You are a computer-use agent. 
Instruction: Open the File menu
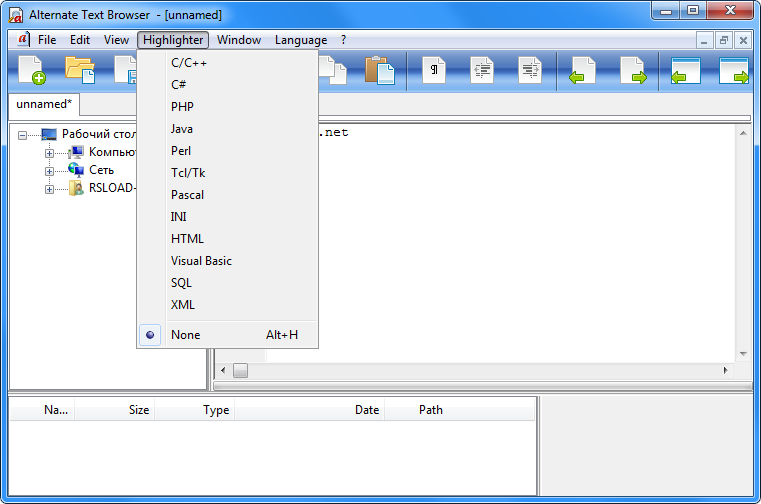pos(47,40)
